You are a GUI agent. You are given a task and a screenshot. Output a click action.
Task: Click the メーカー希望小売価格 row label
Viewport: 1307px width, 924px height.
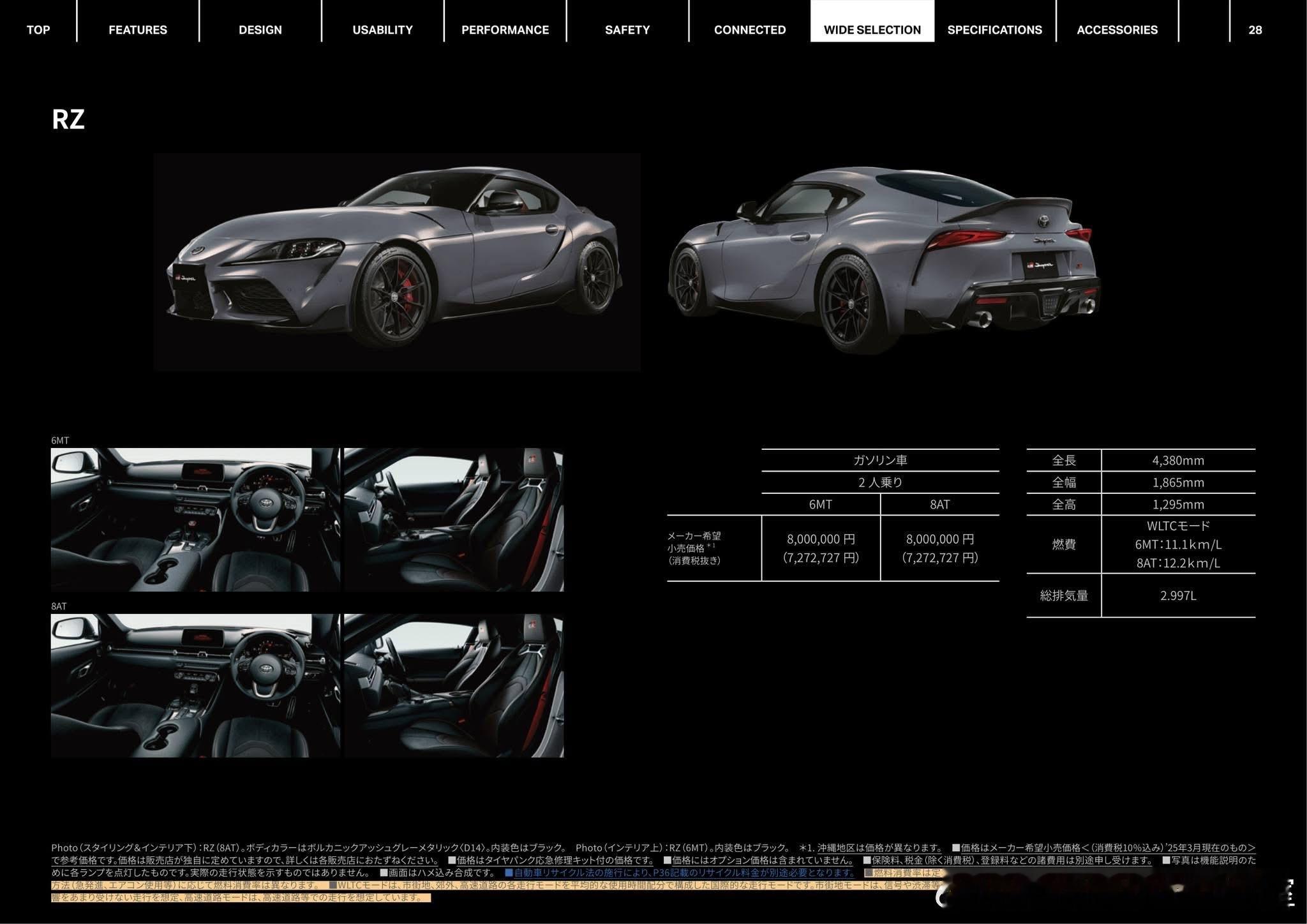pos(694,548)
